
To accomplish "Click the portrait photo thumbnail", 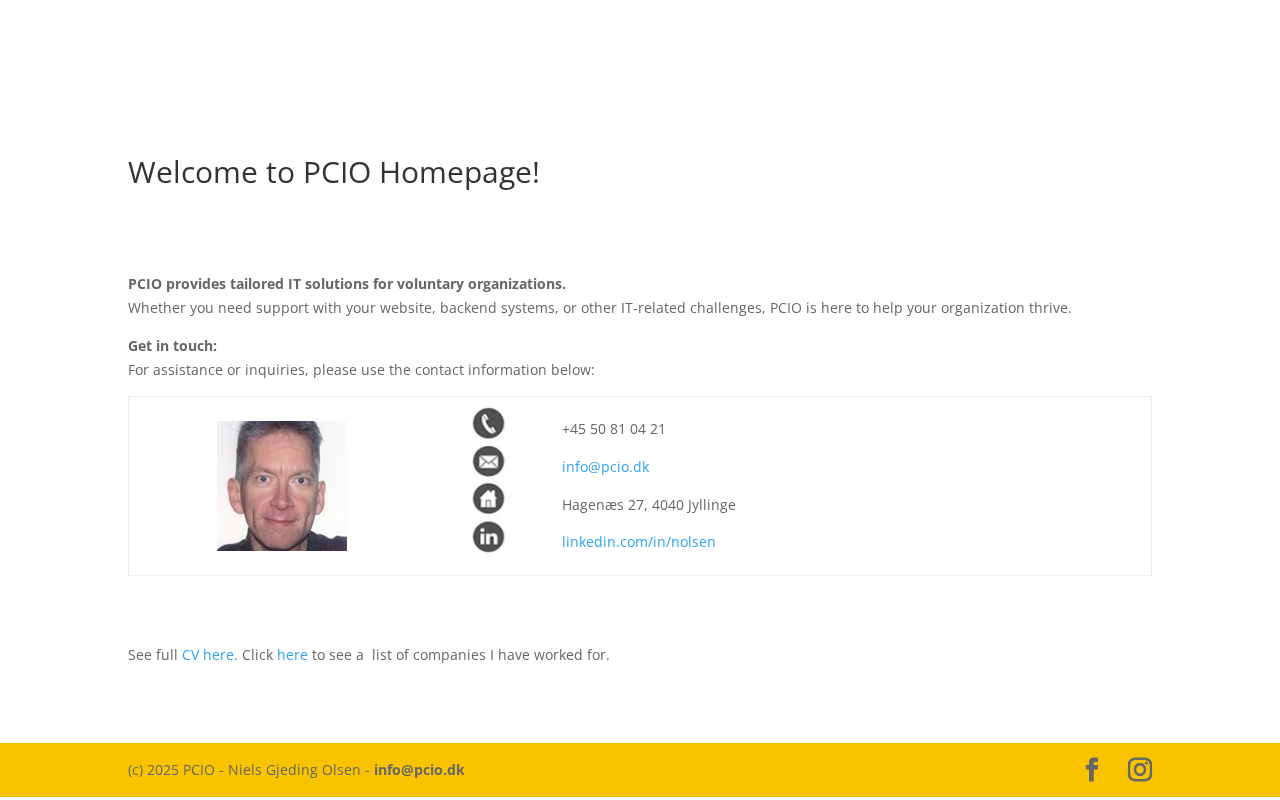I will [x=282, y=486].
